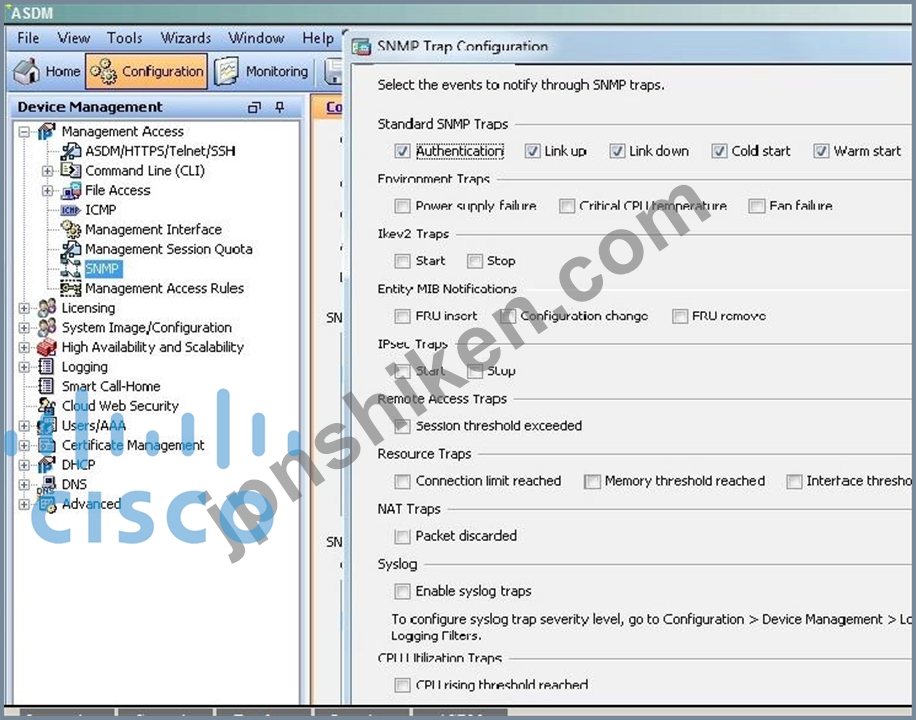
Task: Enable Power supply failure trap
Action: (403, 206)
